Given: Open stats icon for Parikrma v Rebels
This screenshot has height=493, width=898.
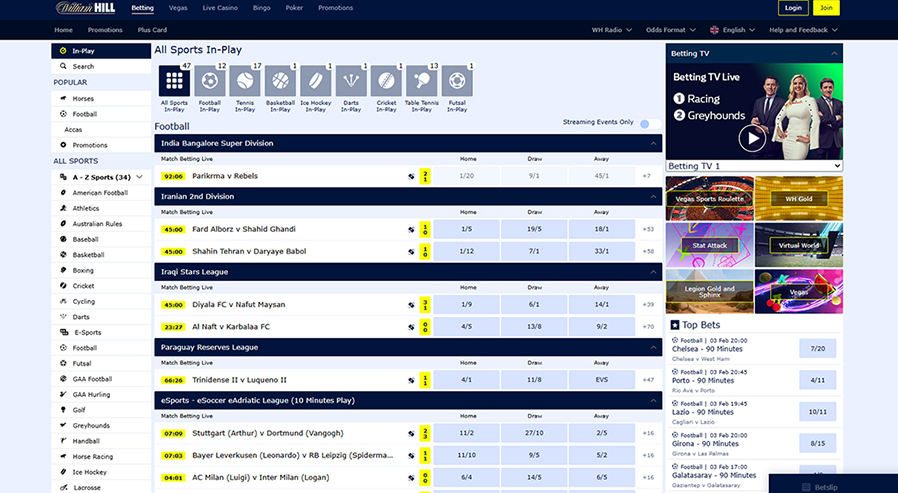Looking at the screenshot, I should (x=411, y=176).
